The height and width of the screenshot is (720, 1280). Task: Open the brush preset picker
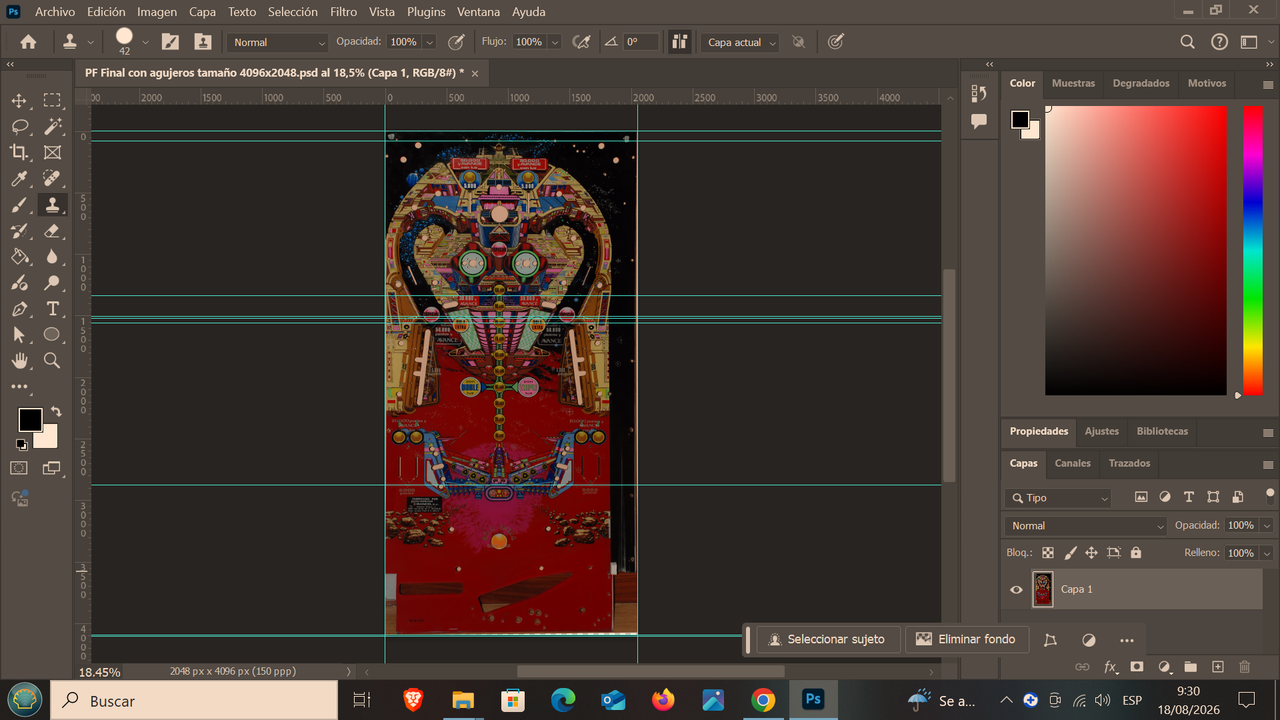click(146, 42)
